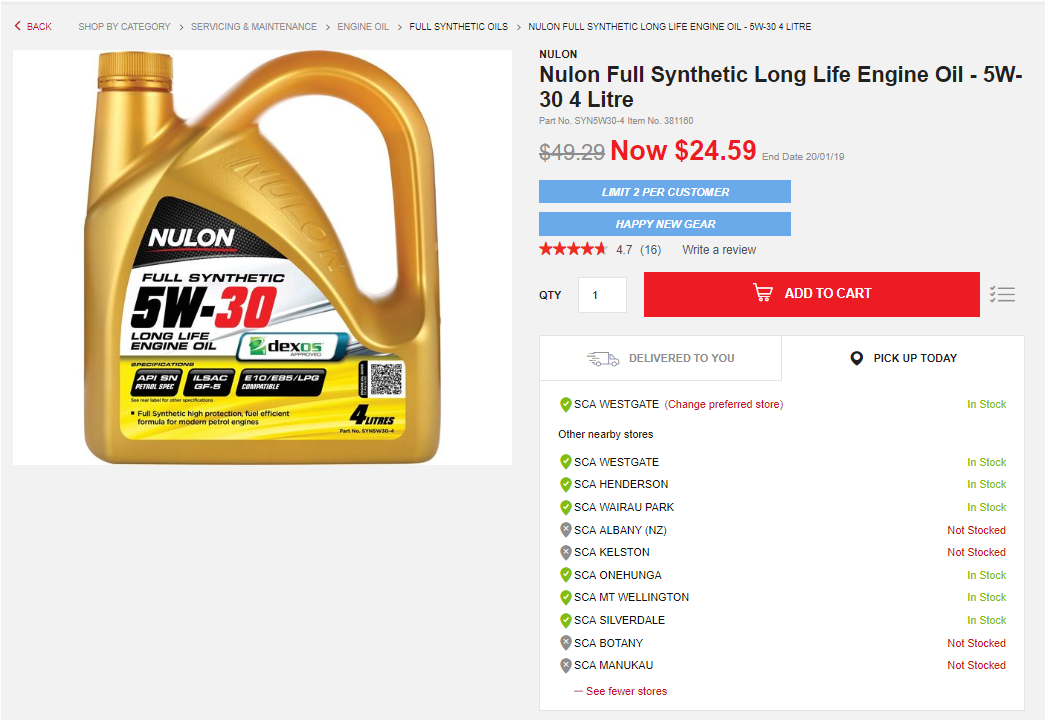The width and height of the screenshot is (1046, 721).
Task: Navigate to Servicing & Maintenance breadcrumb
Action: pos(253,27)
